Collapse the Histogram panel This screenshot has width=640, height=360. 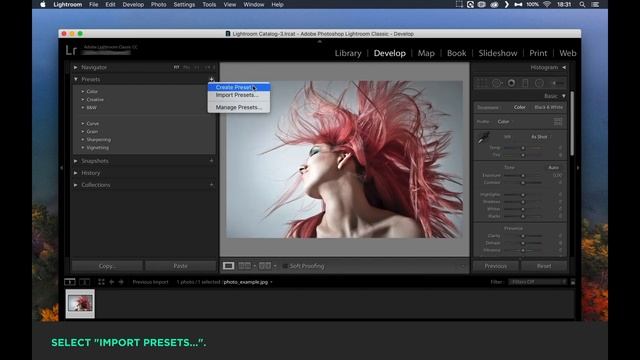point(564,67)
